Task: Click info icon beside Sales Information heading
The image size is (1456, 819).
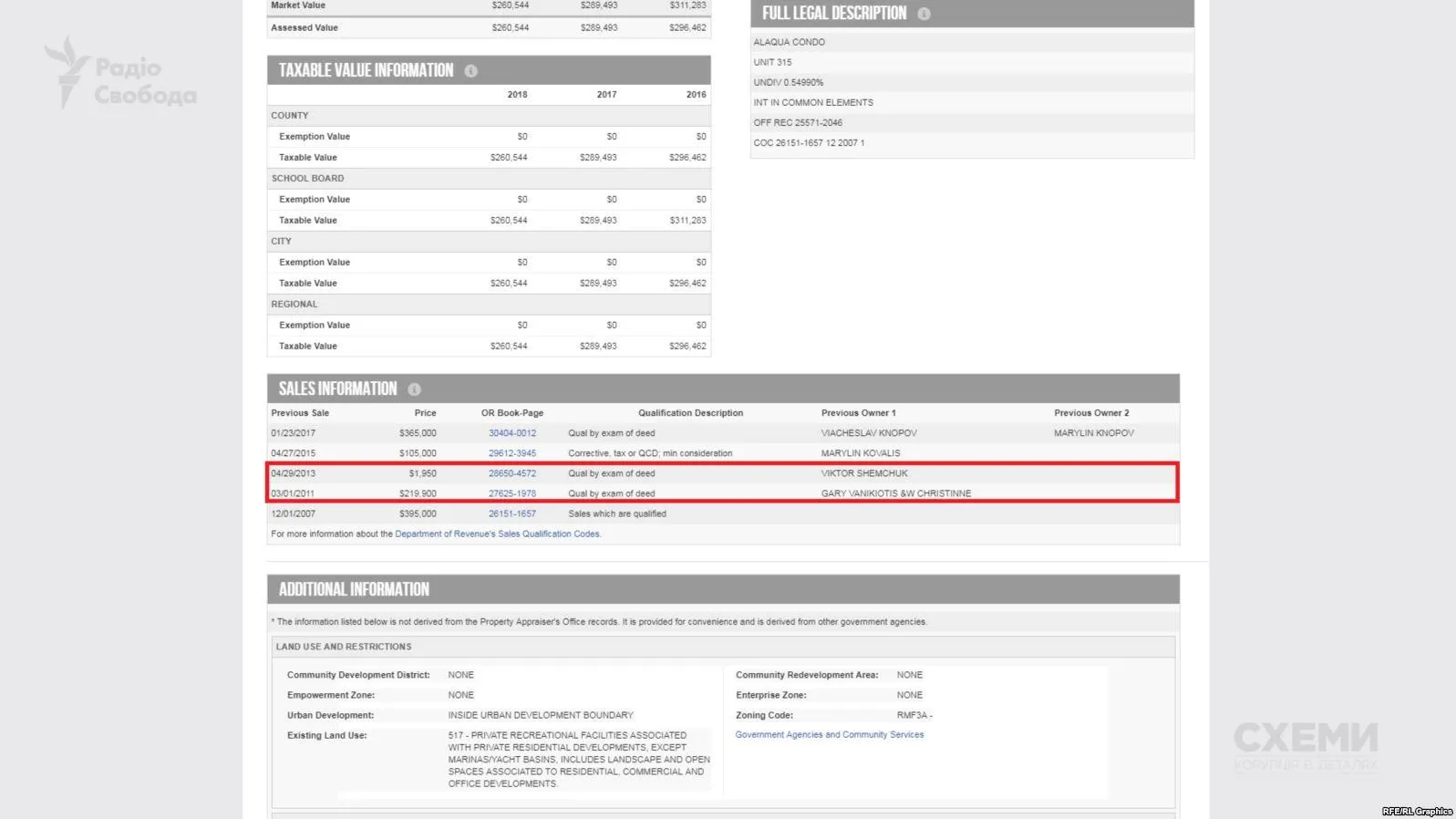Action: point(414,389)
